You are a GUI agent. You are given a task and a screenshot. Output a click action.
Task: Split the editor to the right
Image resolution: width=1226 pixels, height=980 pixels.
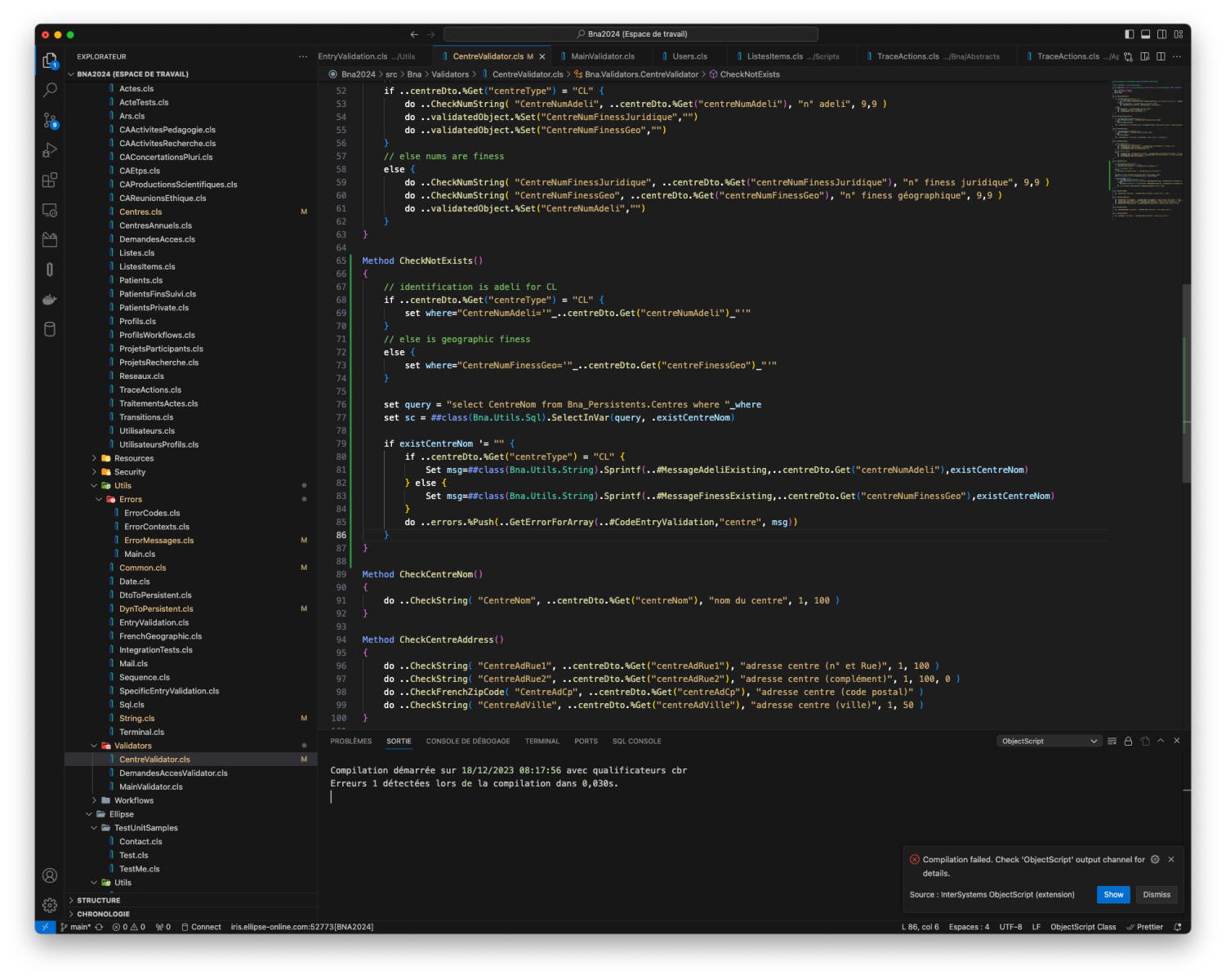[1161, 56]
